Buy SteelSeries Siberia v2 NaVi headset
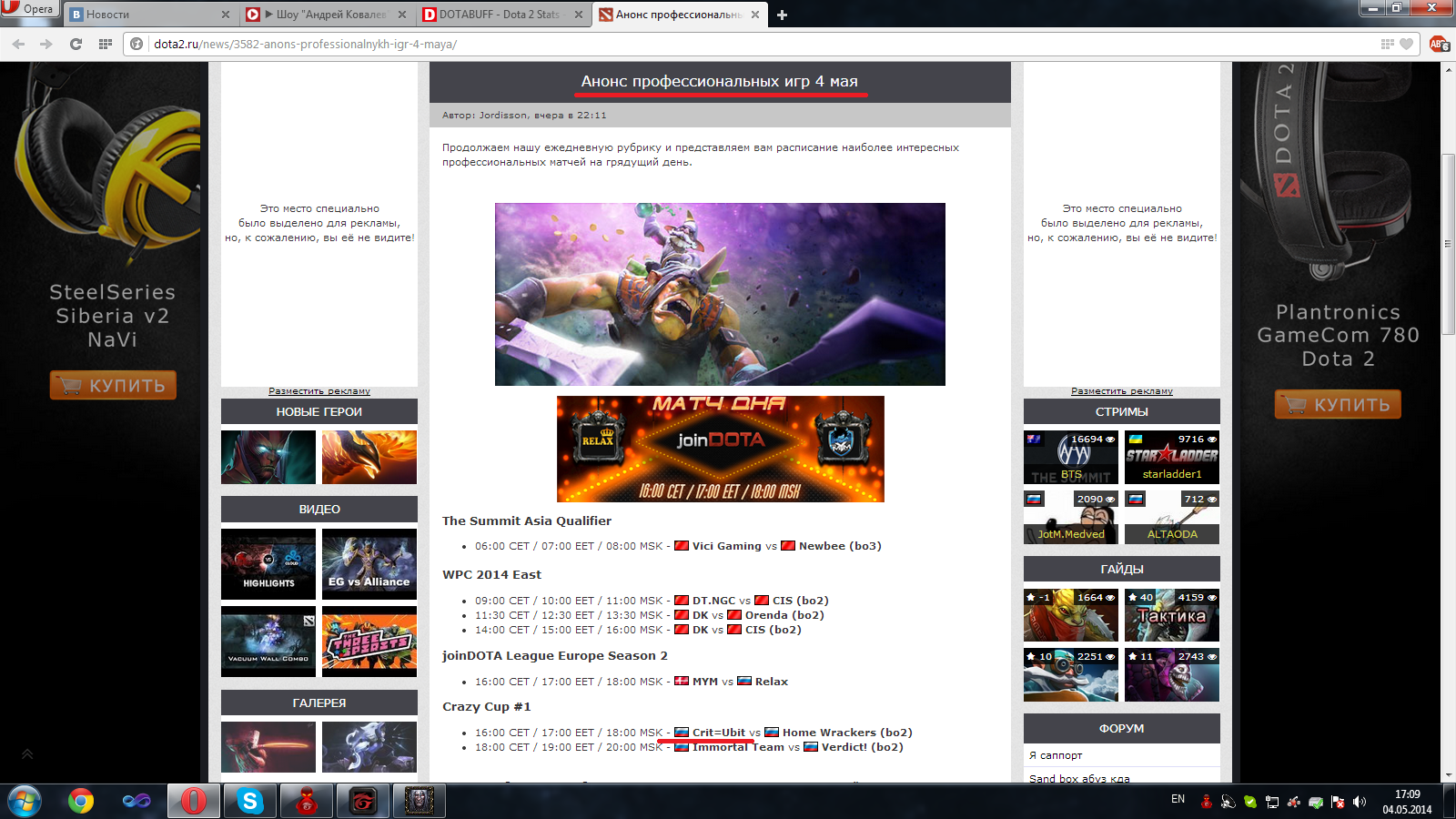 pos(113,385)
